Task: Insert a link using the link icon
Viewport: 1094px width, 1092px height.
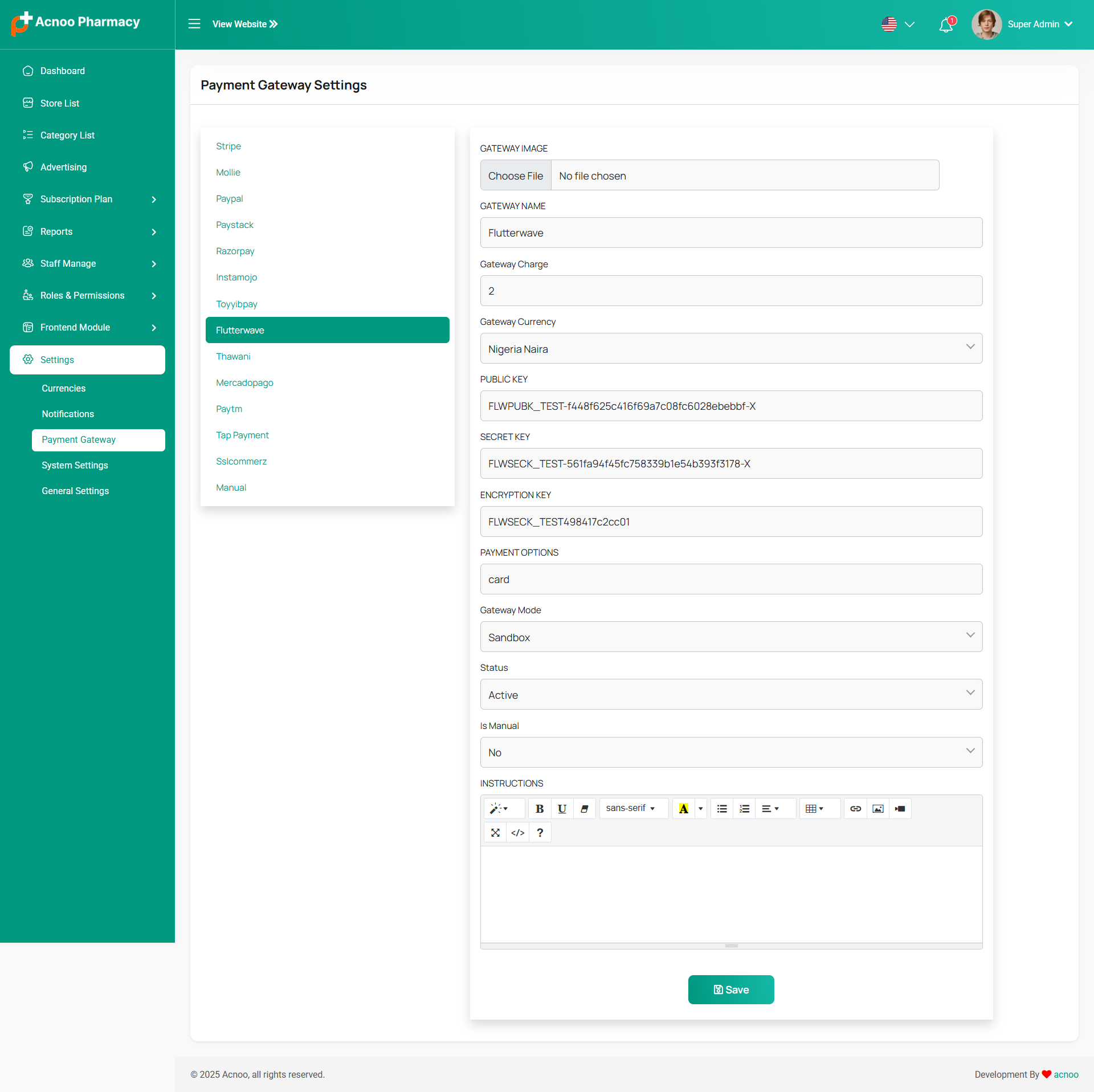Action: click(x=855, y=809)
